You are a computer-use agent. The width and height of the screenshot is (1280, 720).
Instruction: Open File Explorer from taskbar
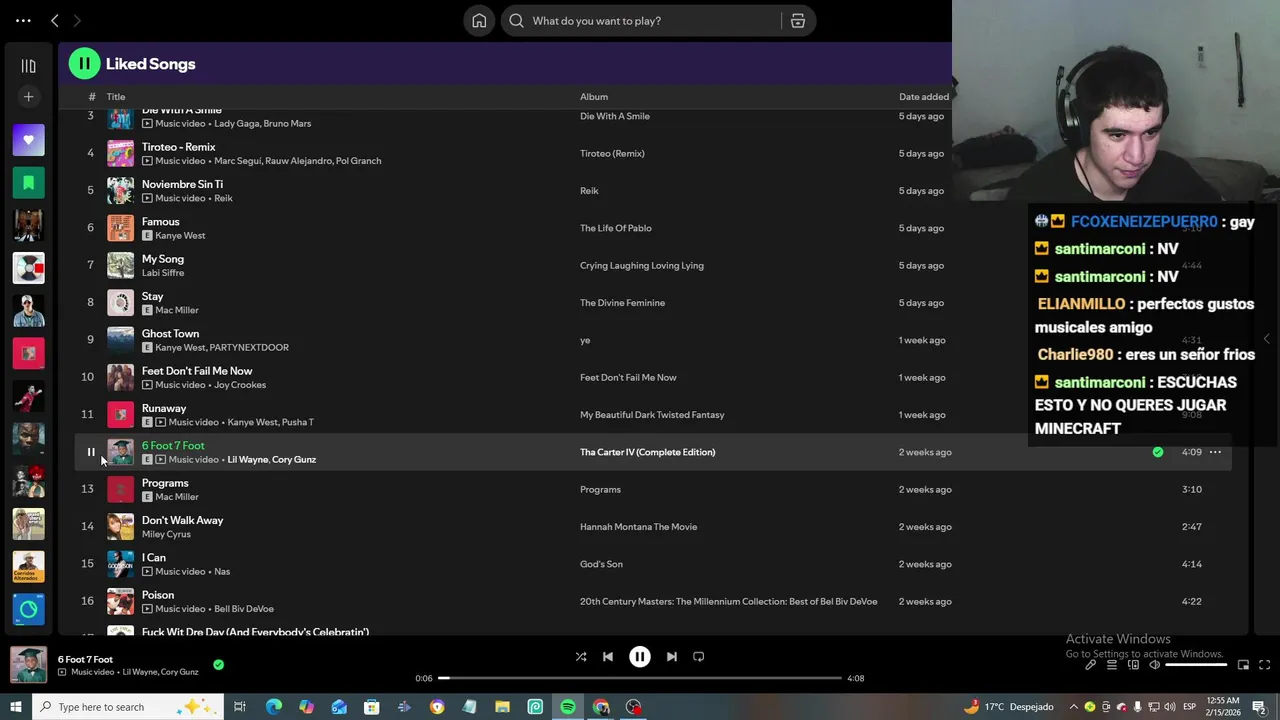502,707
